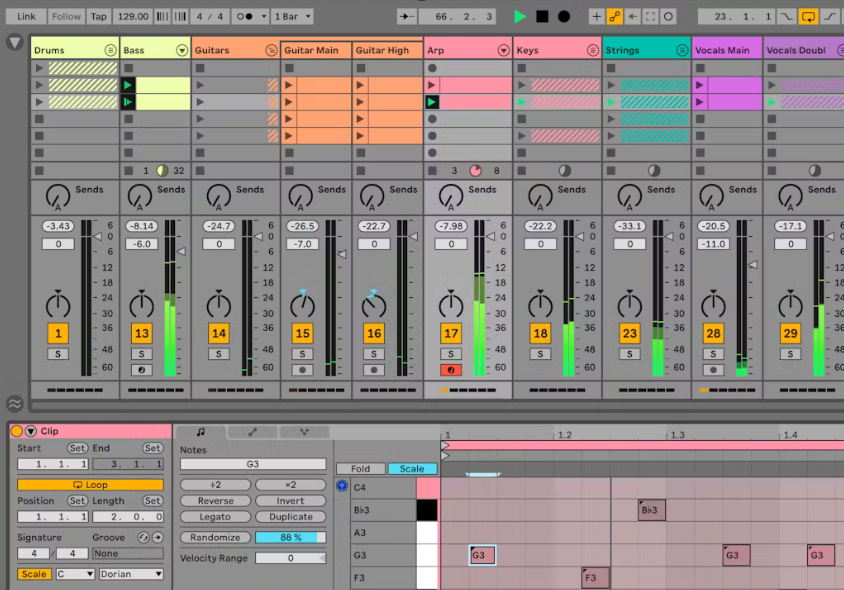This screenshot has height=590, width=844.
Task: Toggle the Strings track activator 23
Action: (x=630, y=334)
